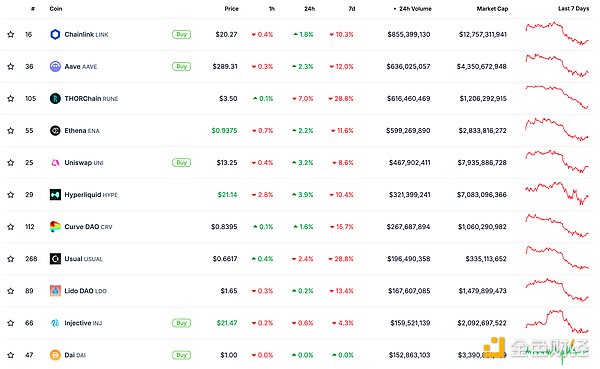Sort by rank number column header
This screenshot has height=369, width=600.
33,8
